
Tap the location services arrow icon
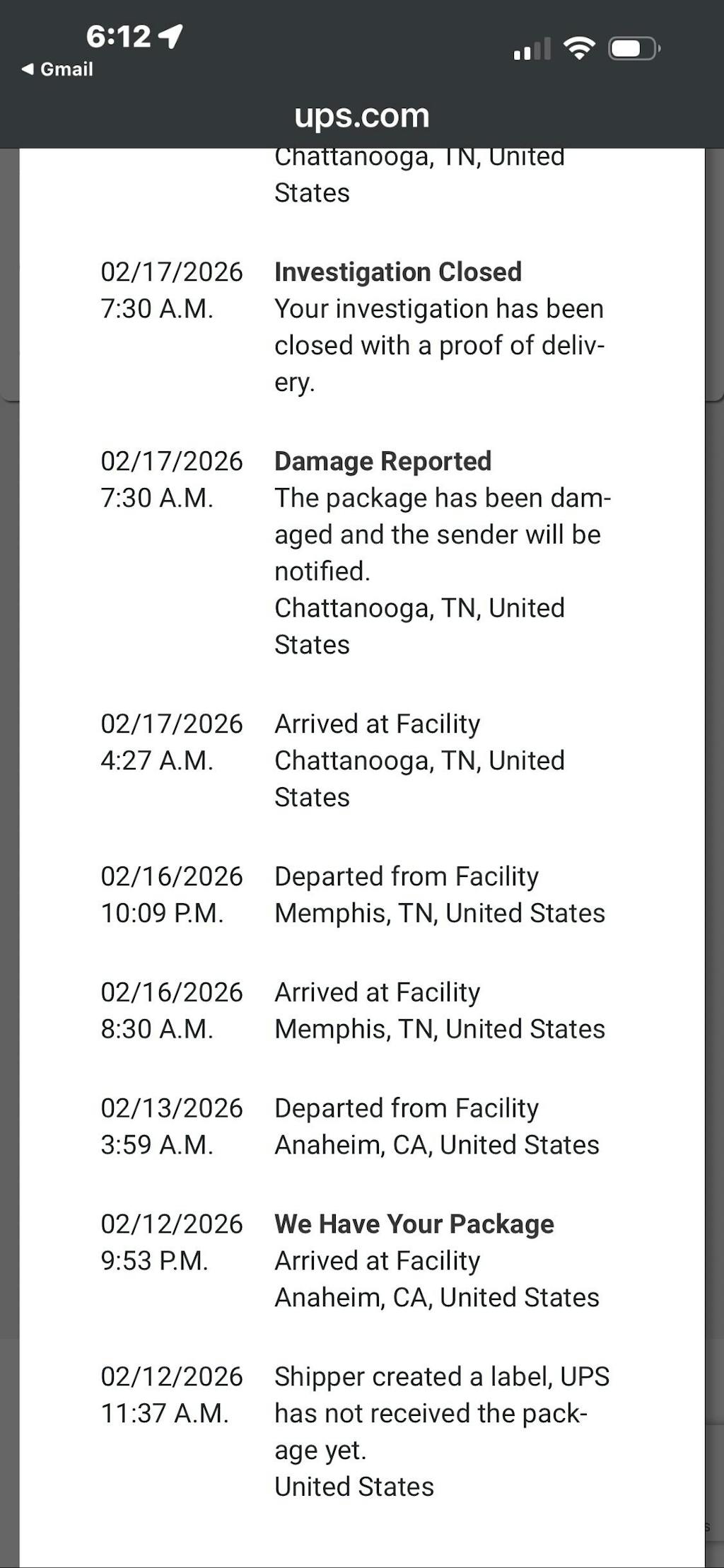[170, 35]
